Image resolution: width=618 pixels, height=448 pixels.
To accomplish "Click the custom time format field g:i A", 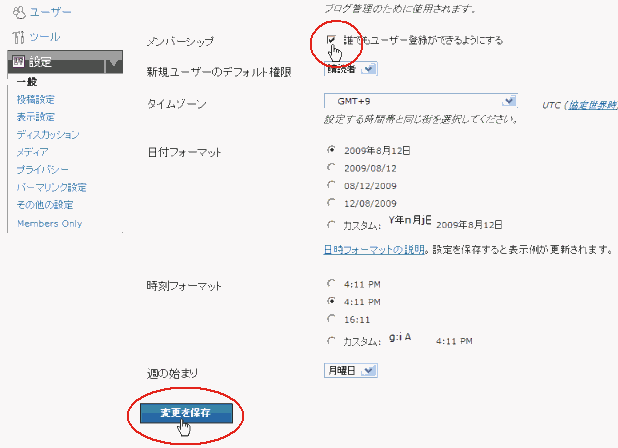I will coord(400,337).
